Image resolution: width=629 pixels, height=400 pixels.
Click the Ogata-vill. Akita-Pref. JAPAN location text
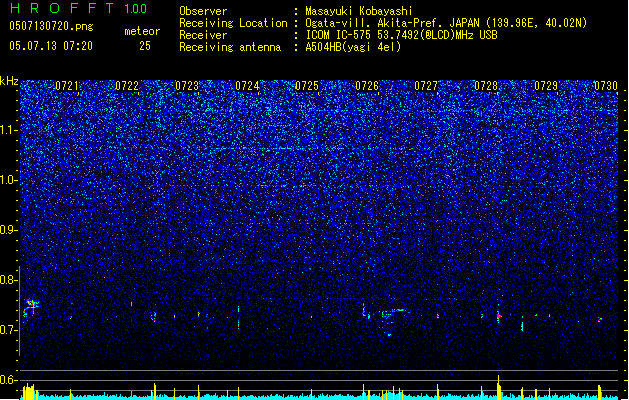click(x=446, y=23)
